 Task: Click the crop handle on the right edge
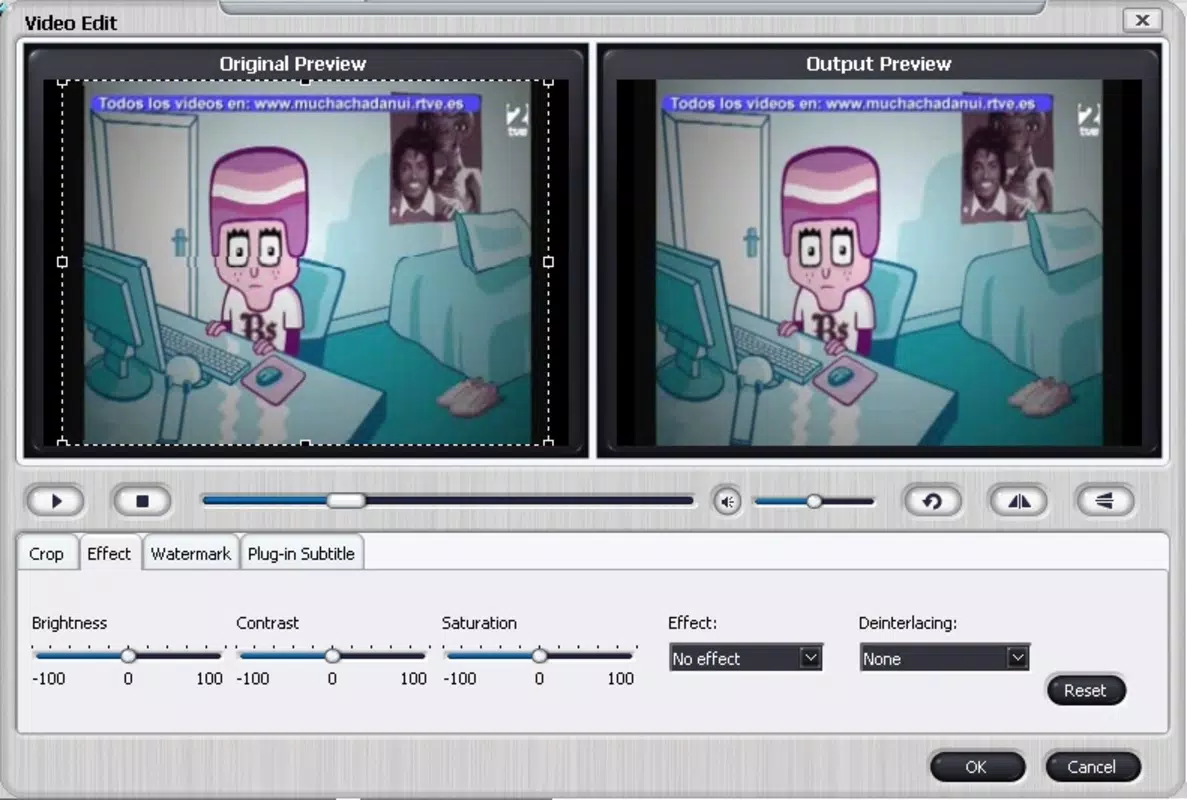coord(548,262)
